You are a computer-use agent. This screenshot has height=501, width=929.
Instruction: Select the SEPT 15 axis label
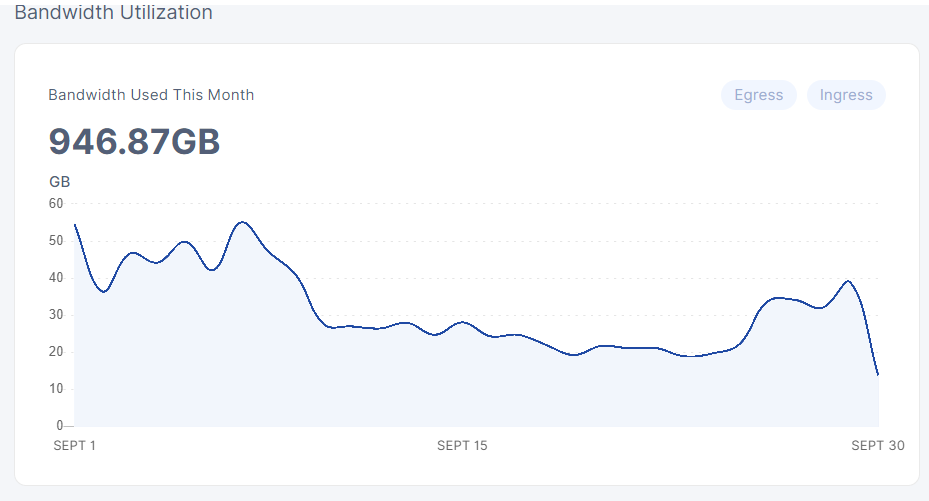(x=462, y=445)
